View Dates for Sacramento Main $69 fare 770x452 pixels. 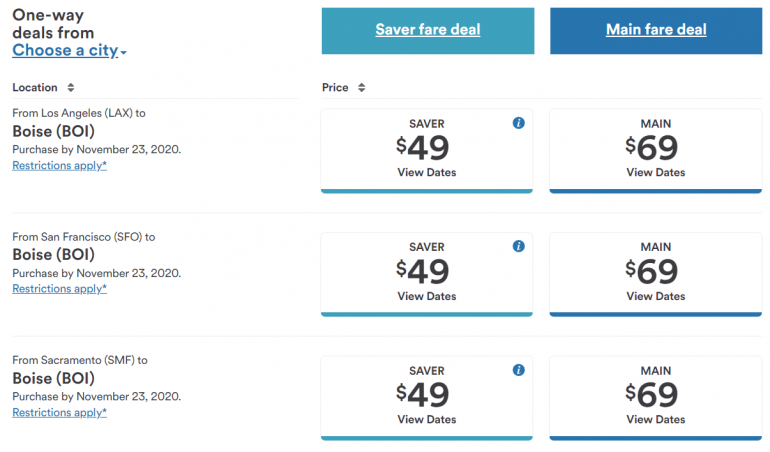click(x=655, y=419)
